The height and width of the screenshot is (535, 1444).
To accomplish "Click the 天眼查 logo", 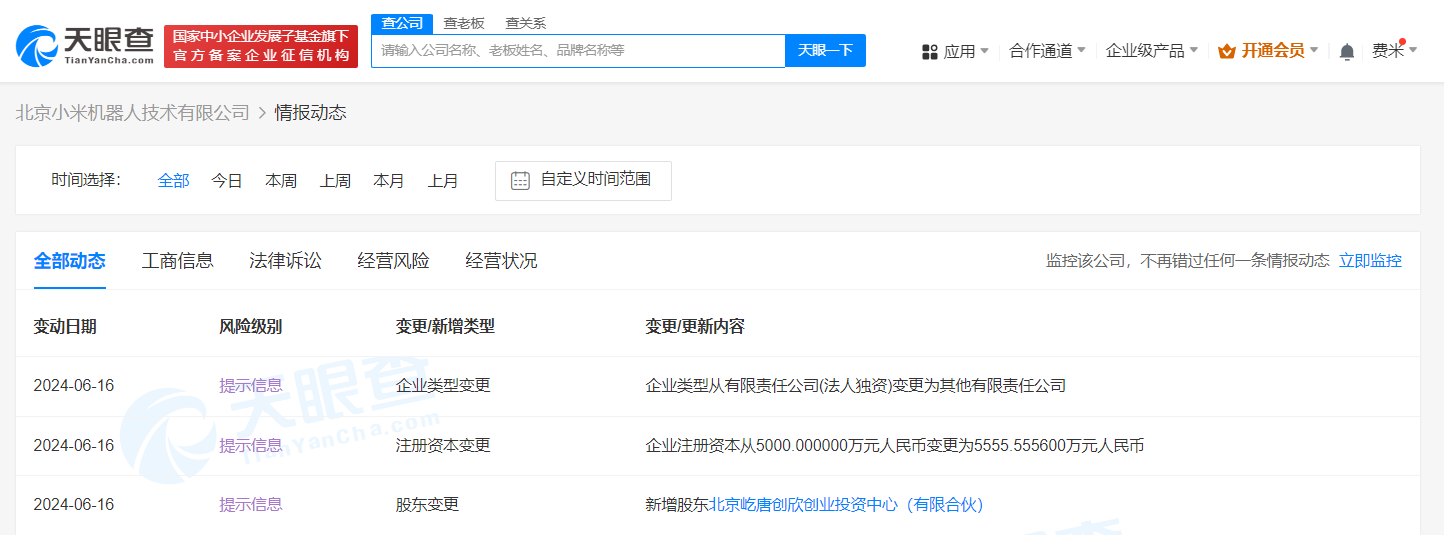I will pyautogui.click(x=85, y=46).
